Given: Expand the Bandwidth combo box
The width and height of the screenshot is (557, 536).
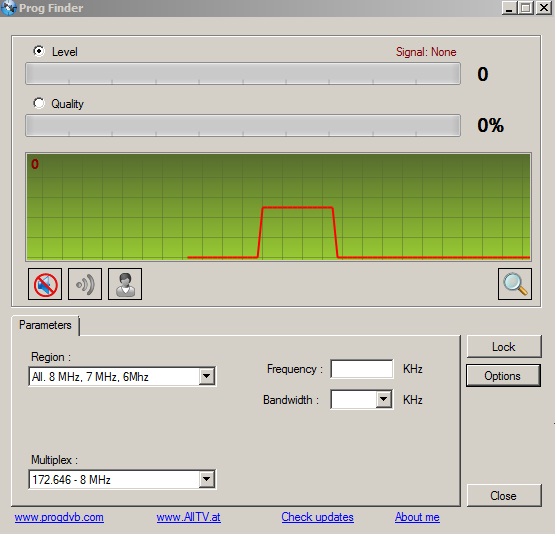Looking at the screenshot, I should (x=384, y=400).
